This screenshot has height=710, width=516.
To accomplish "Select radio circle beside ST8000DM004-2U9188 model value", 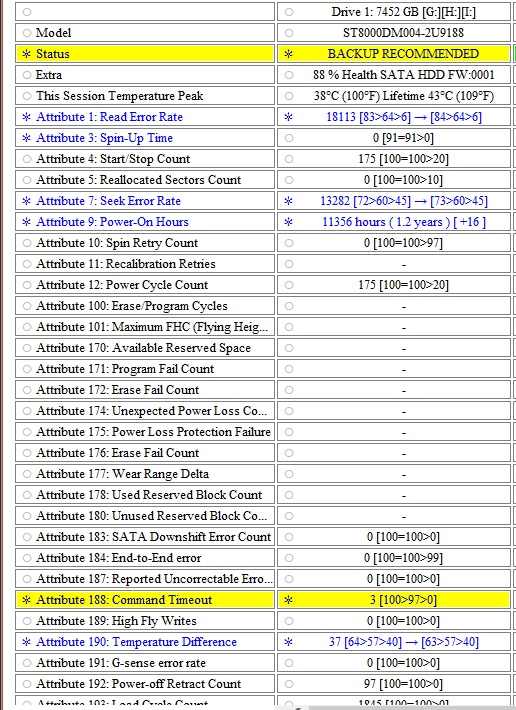I will point(289,33).
